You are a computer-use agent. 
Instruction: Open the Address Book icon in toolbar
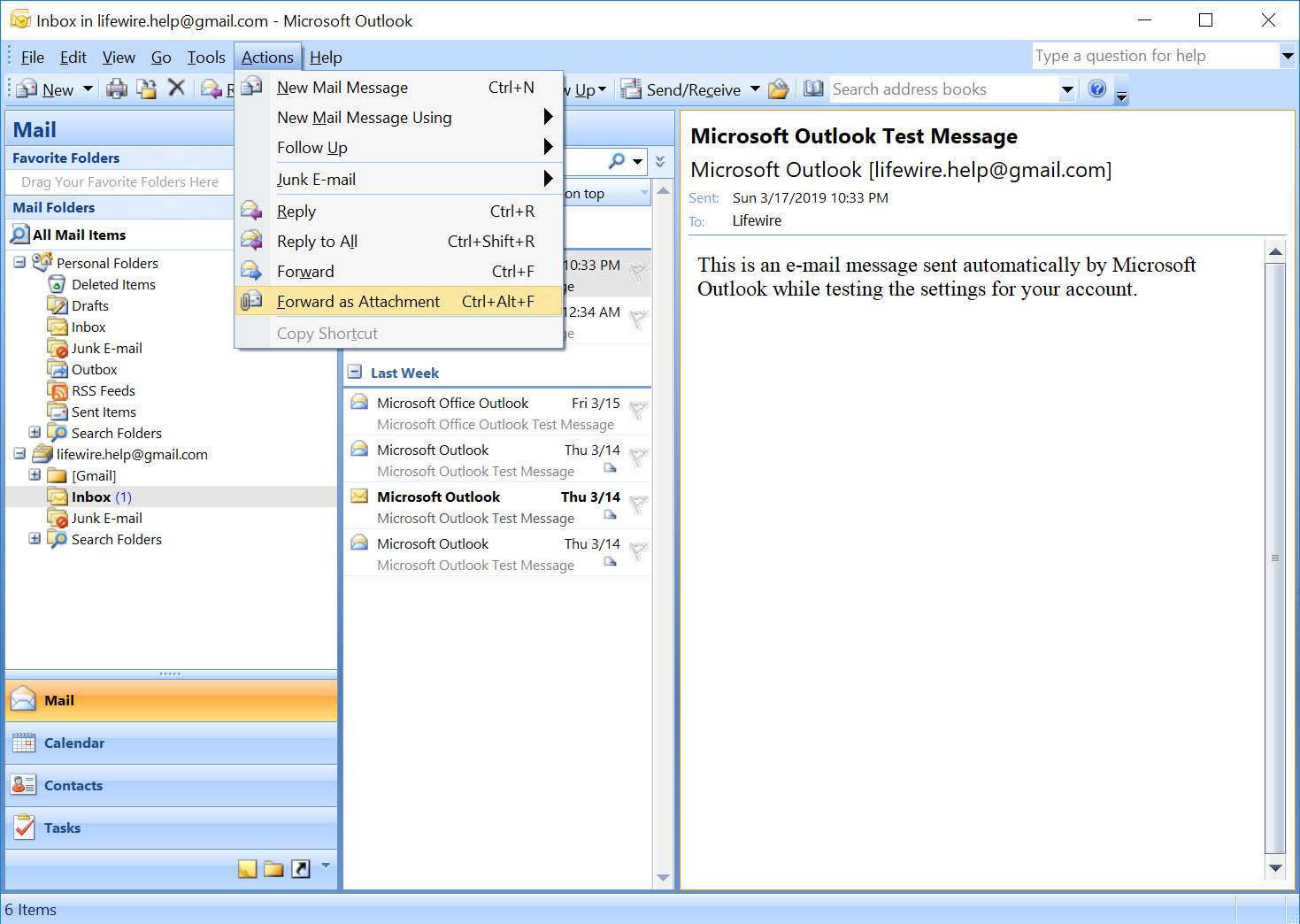pos(812,89)
